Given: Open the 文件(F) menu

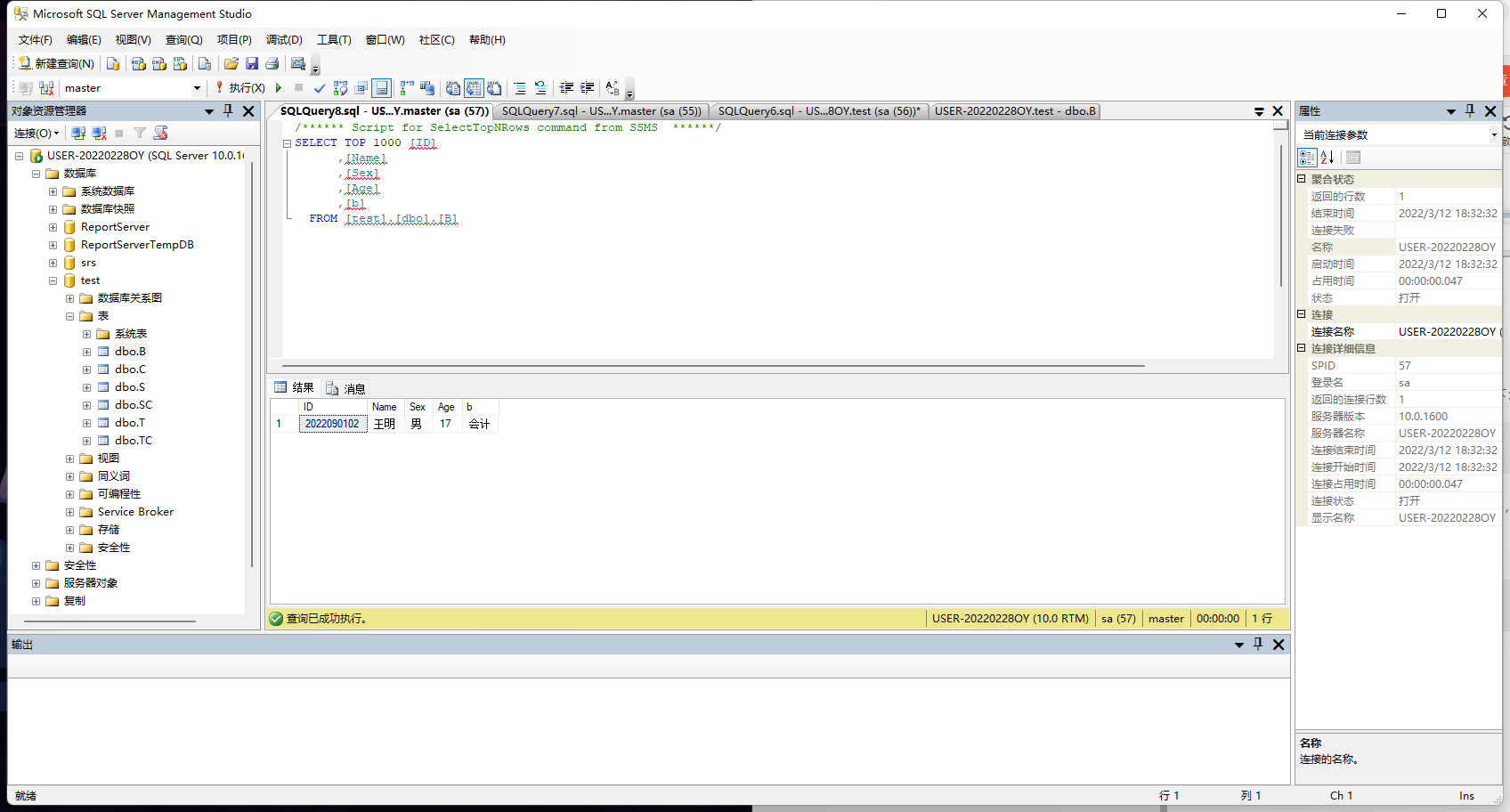Looking at the screenshot, I should [x=36, y=40].
